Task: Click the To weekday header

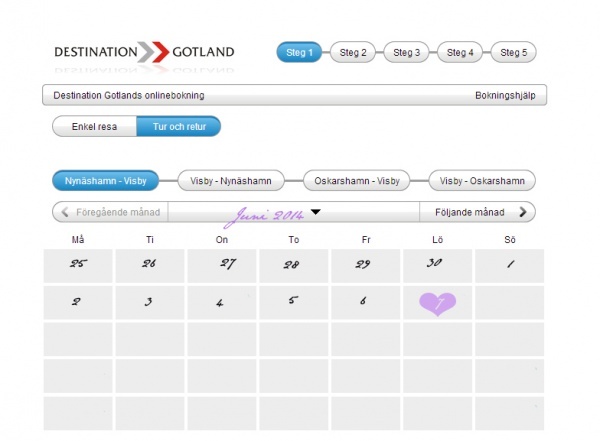Action: [294, 240]
